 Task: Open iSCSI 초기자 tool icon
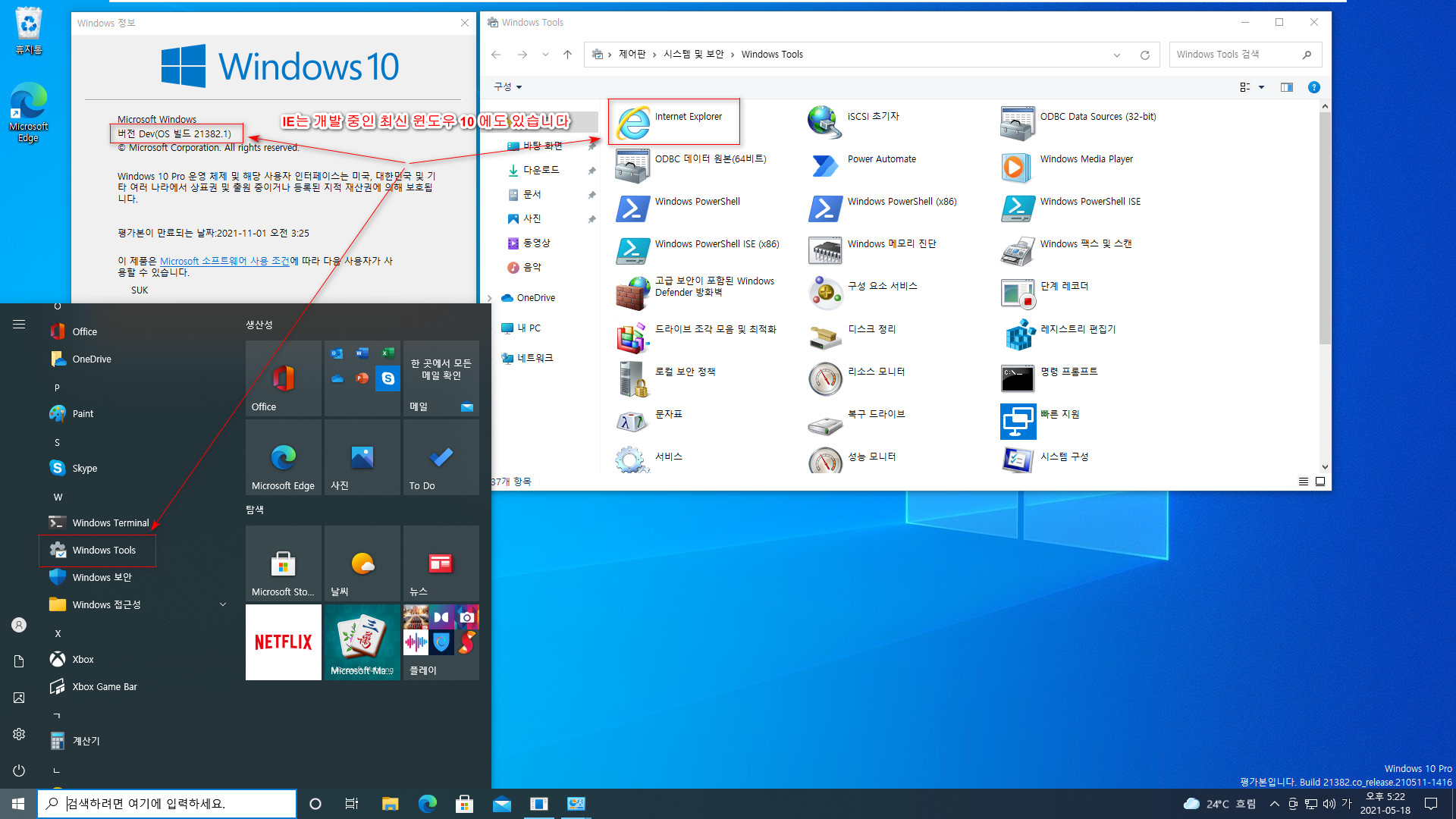tap(825, 122)
